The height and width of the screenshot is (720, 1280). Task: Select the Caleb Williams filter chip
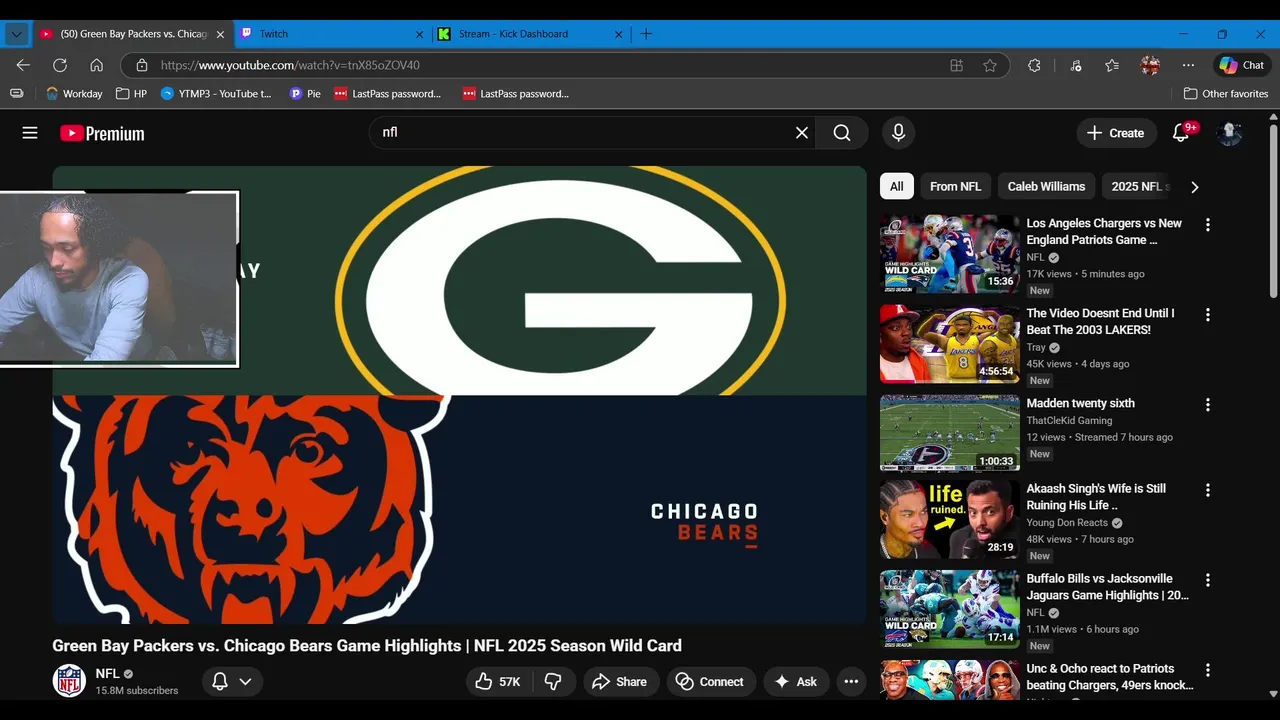coord(1046,187)
